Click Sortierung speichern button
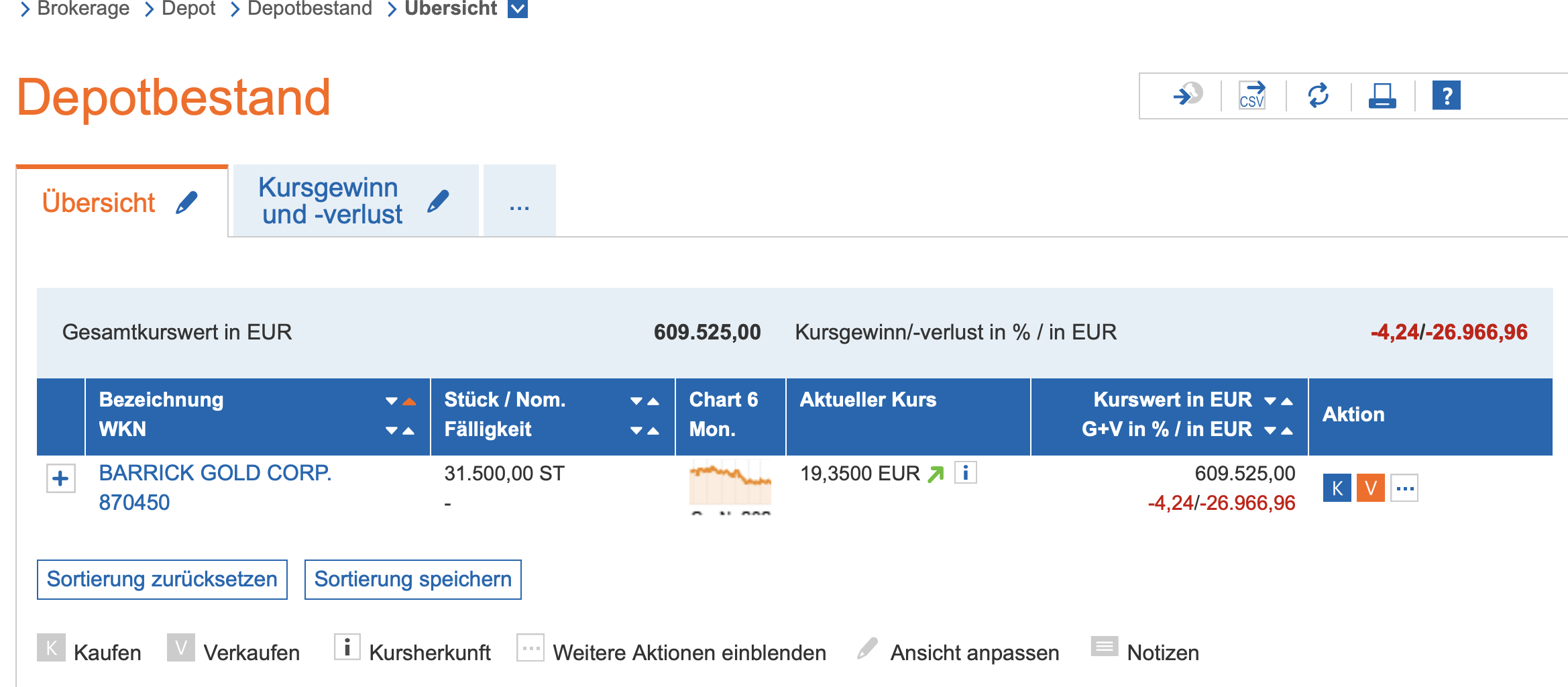Viewport: 1568px width, 687px height. [x=412, y=579]
